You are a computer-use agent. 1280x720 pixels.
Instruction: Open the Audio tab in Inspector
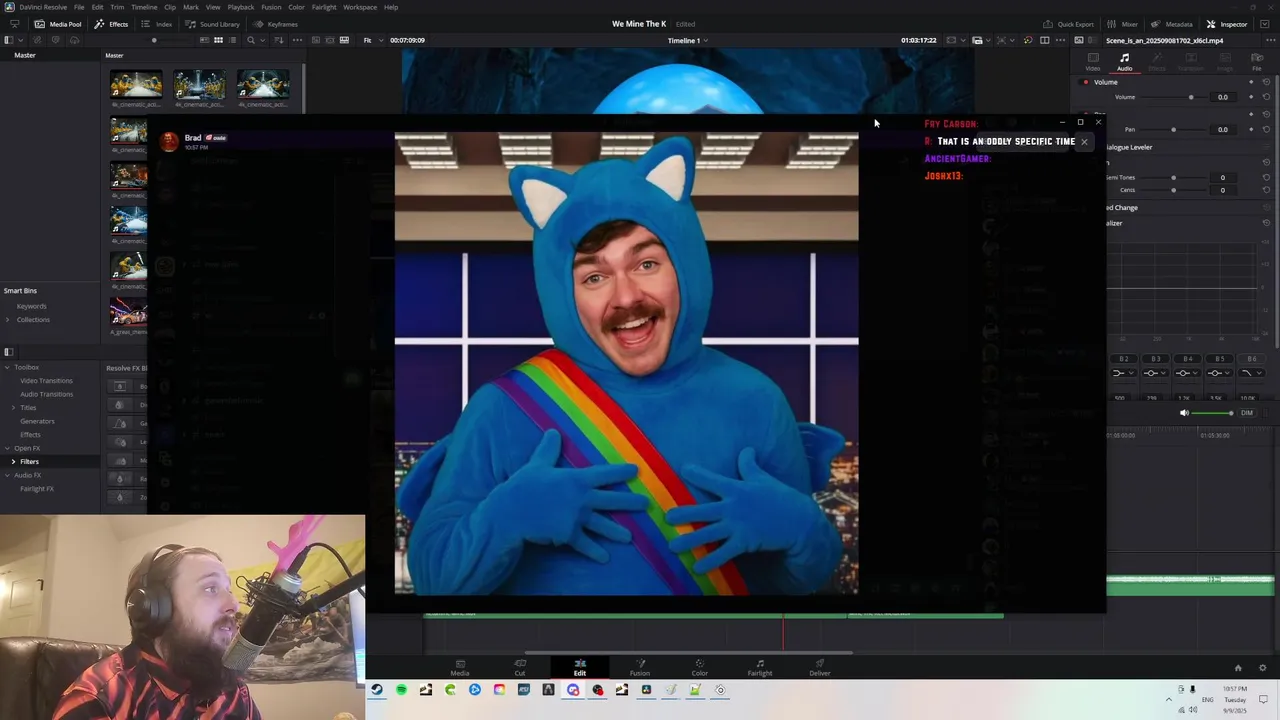tap(1125, 62)
